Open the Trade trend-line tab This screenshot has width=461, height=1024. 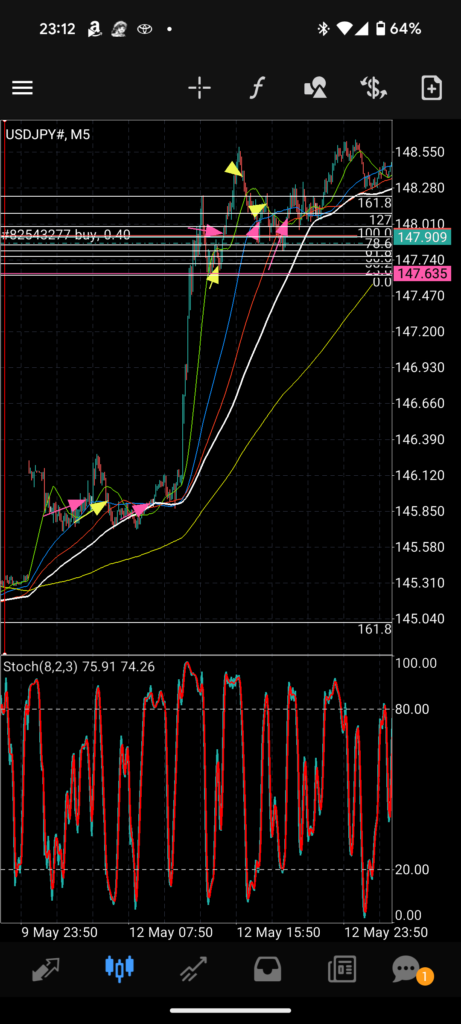tap(194, 968)
